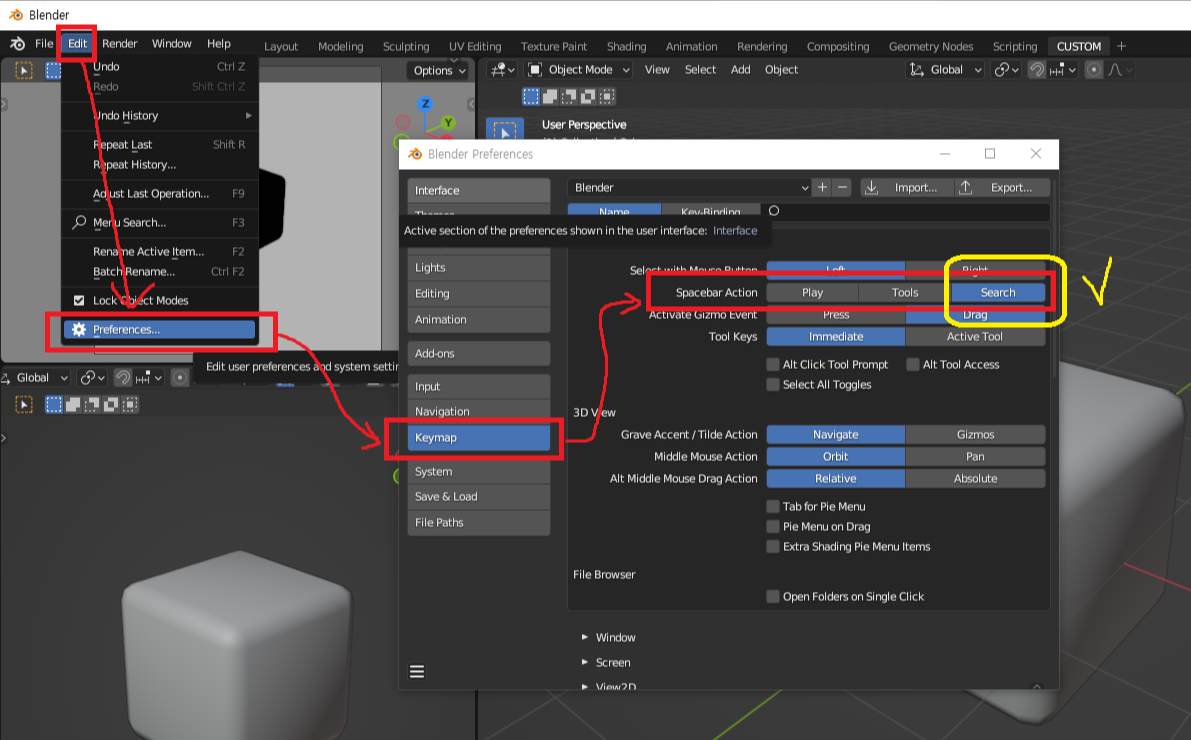
Task: Enable Pie Menu on Drag checkbox
Action: (772, 527)
